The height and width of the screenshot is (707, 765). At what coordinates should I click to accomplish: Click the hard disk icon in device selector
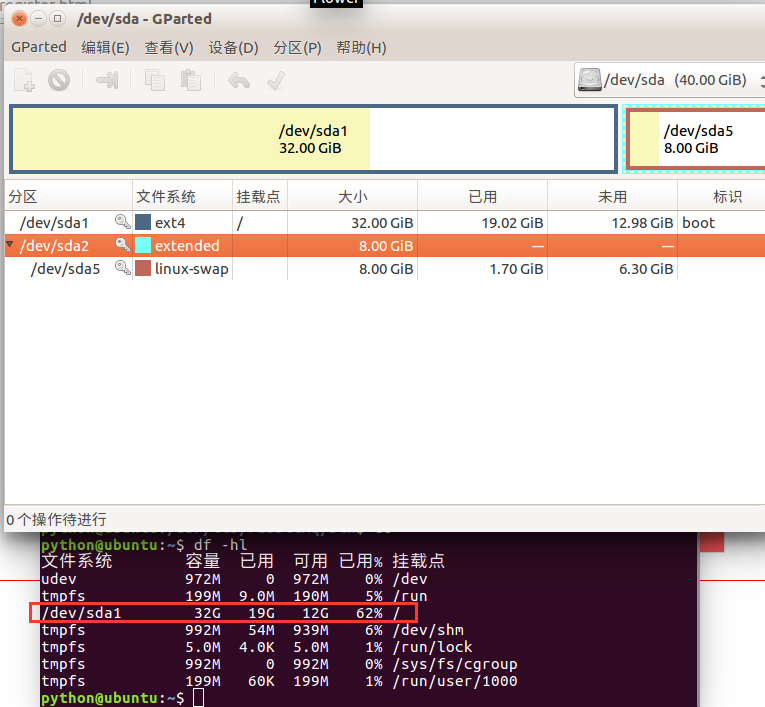(589, 80)
